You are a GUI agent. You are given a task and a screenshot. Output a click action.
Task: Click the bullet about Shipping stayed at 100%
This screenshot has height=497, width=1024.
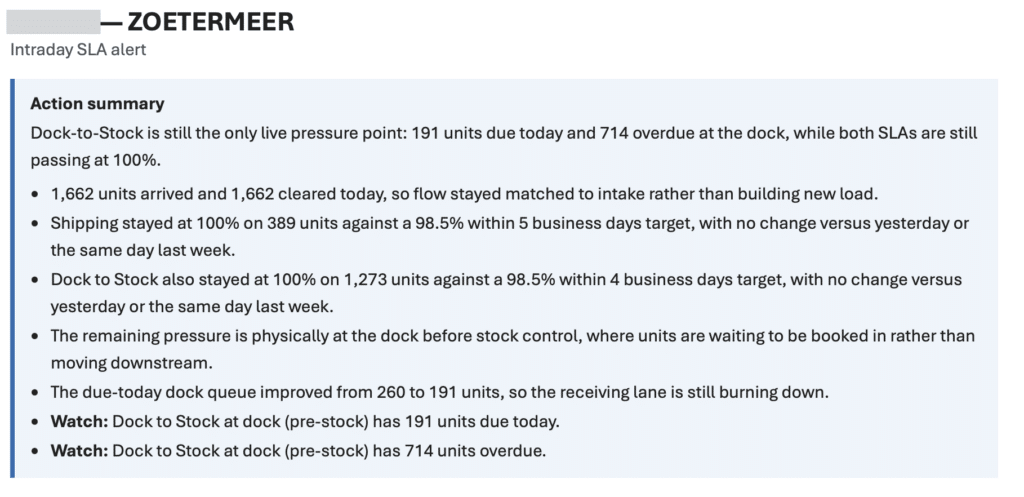(x=510, y=237)
